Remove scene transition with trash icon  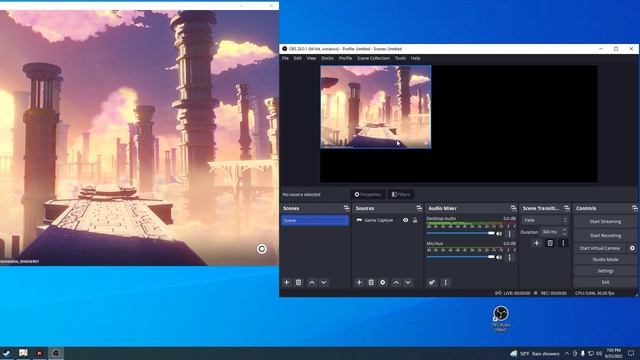point(550,243)
